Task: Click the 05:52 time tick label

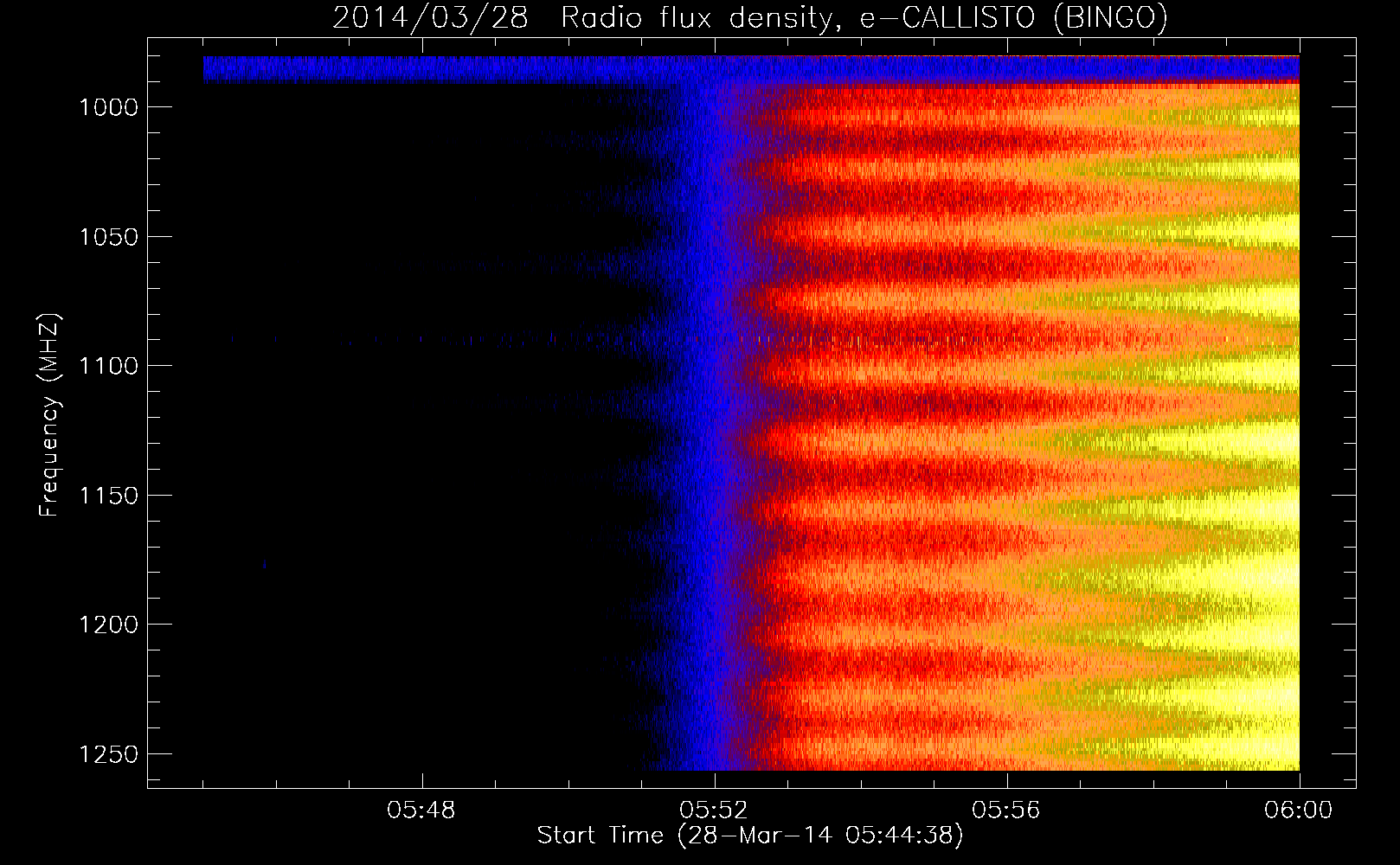Action: pyautogui.click(x=714, y=811)
